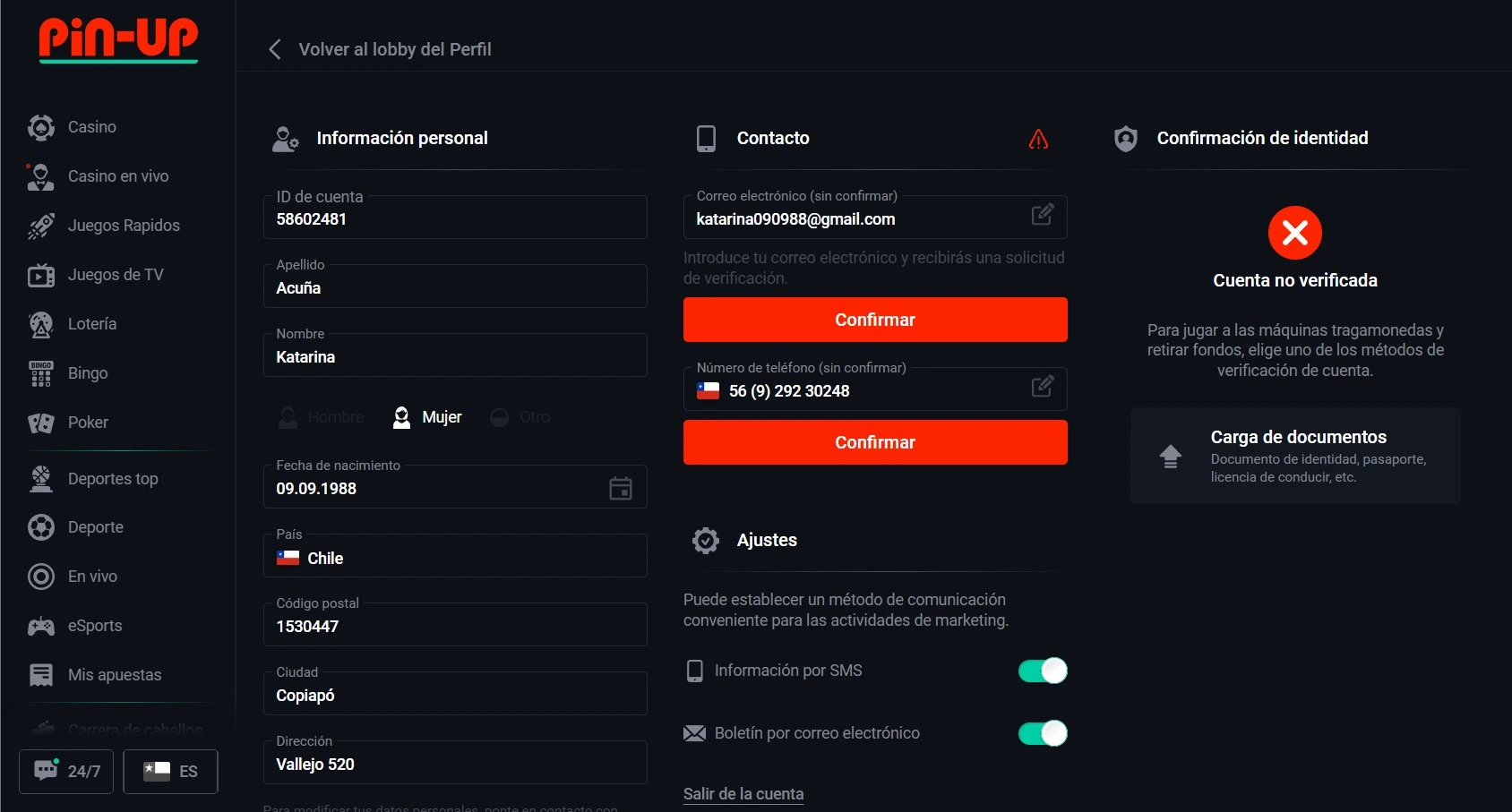Click the phone number edit icon

(x=1042, y=387)
